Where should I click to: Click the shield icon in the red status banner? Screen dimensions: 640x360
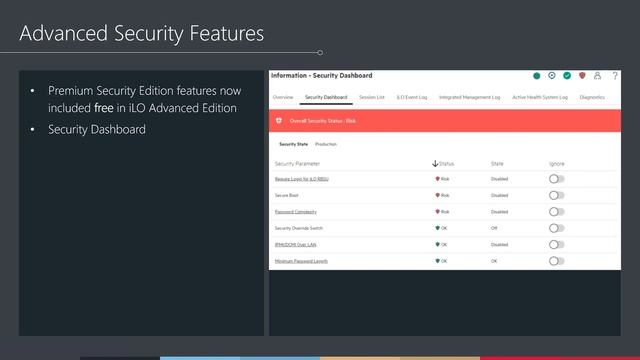279,121
